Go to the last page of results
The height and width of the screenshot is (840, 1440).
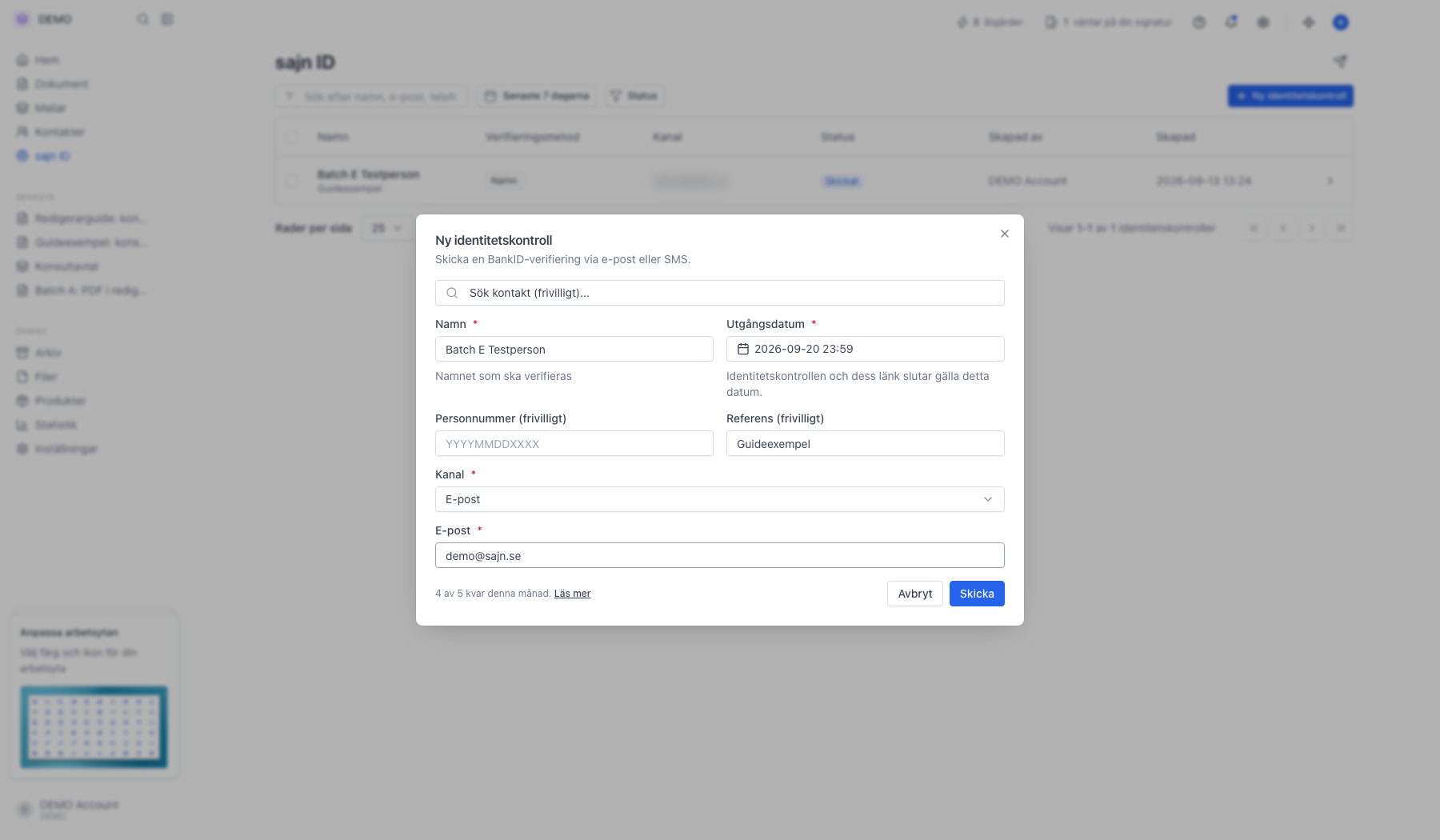coord(1341,228)
